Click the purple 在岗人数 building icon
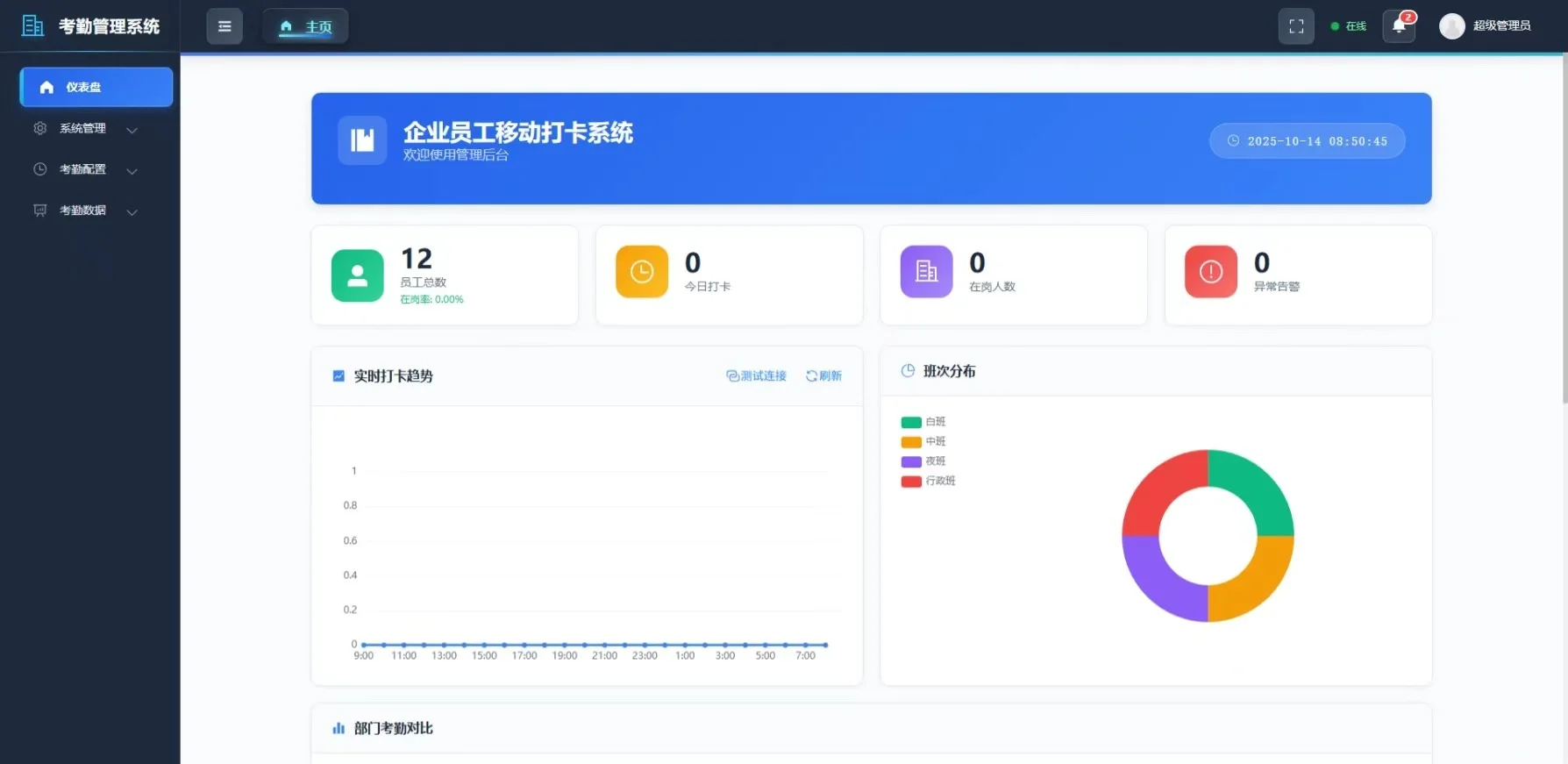This screenshot has width=1568, height=764. (x=926, y=271)
